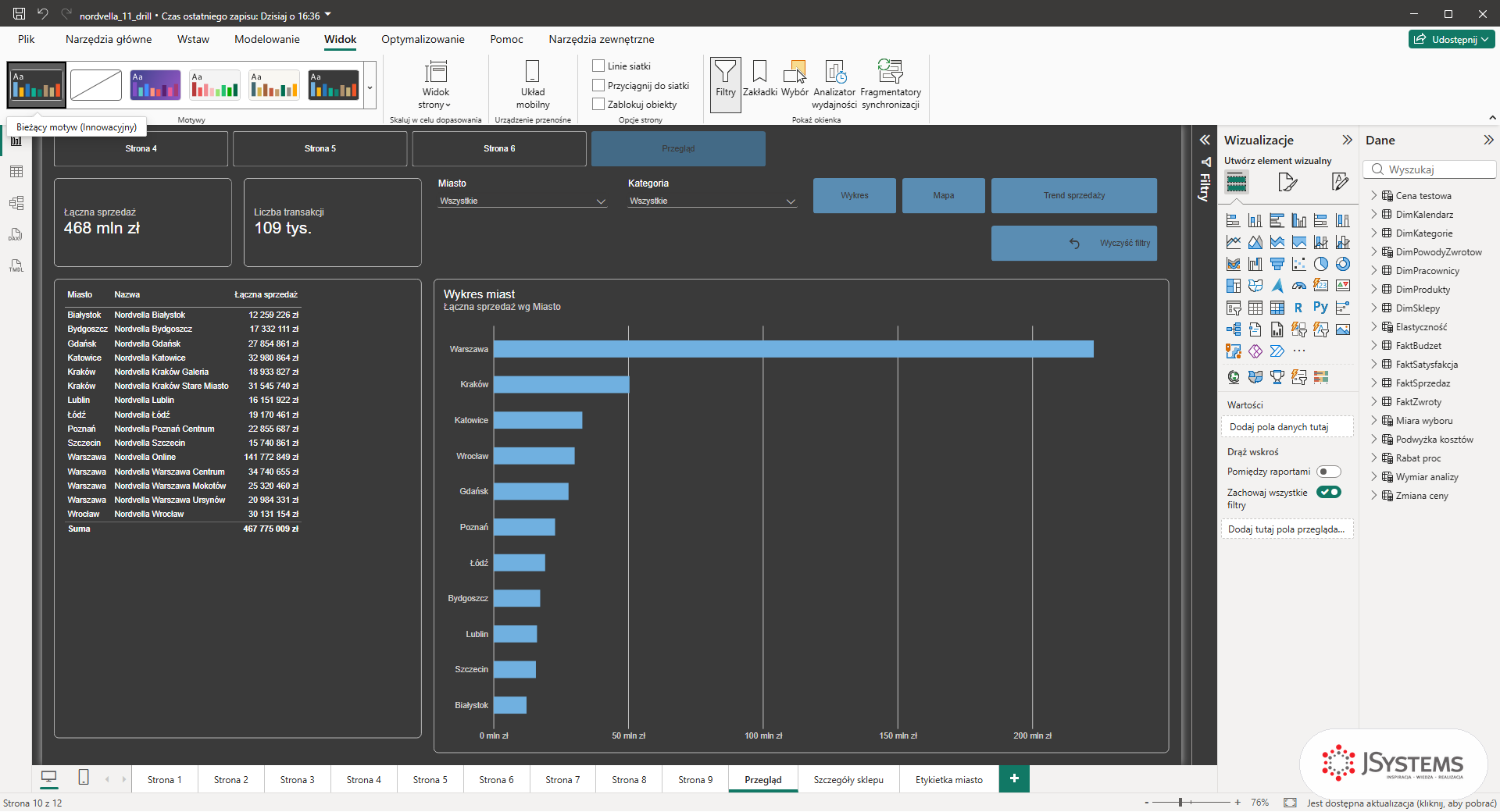Add a treemap visual
The width and height of the screenshot is (1500, 812).
click(x=1233, y=286)
